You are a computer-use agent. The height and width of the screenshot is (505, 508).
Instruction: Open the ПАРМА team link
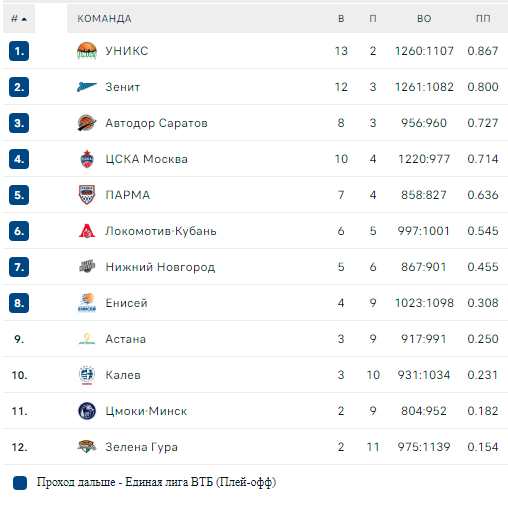click(128, 195)
